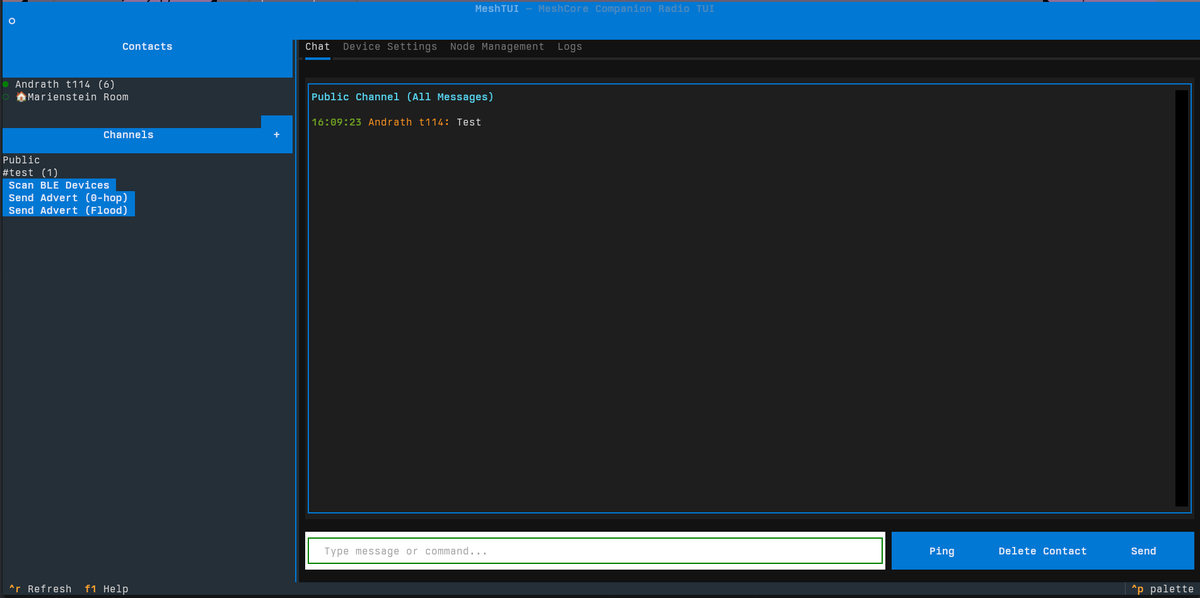Click the Send button

click(x=1143, y=550)
